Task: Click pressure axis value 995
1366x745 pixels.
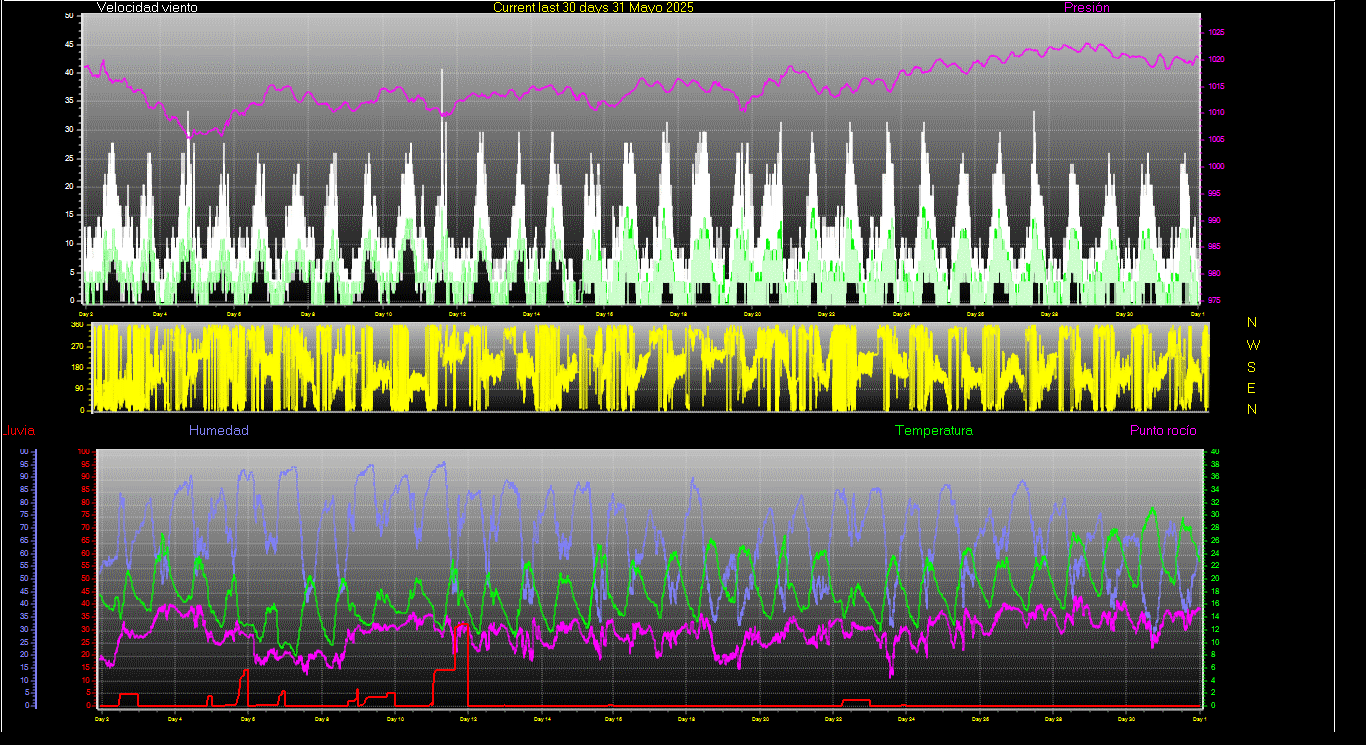Action: click(x=1216, y=193)
